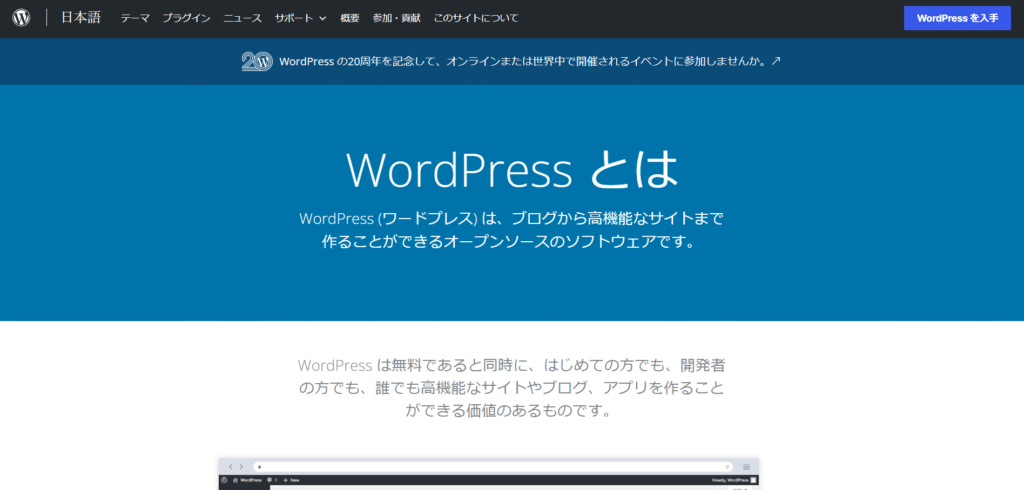The image size is (1024, 490).
Task: Open the テーマ menu item
Action: 135,18
